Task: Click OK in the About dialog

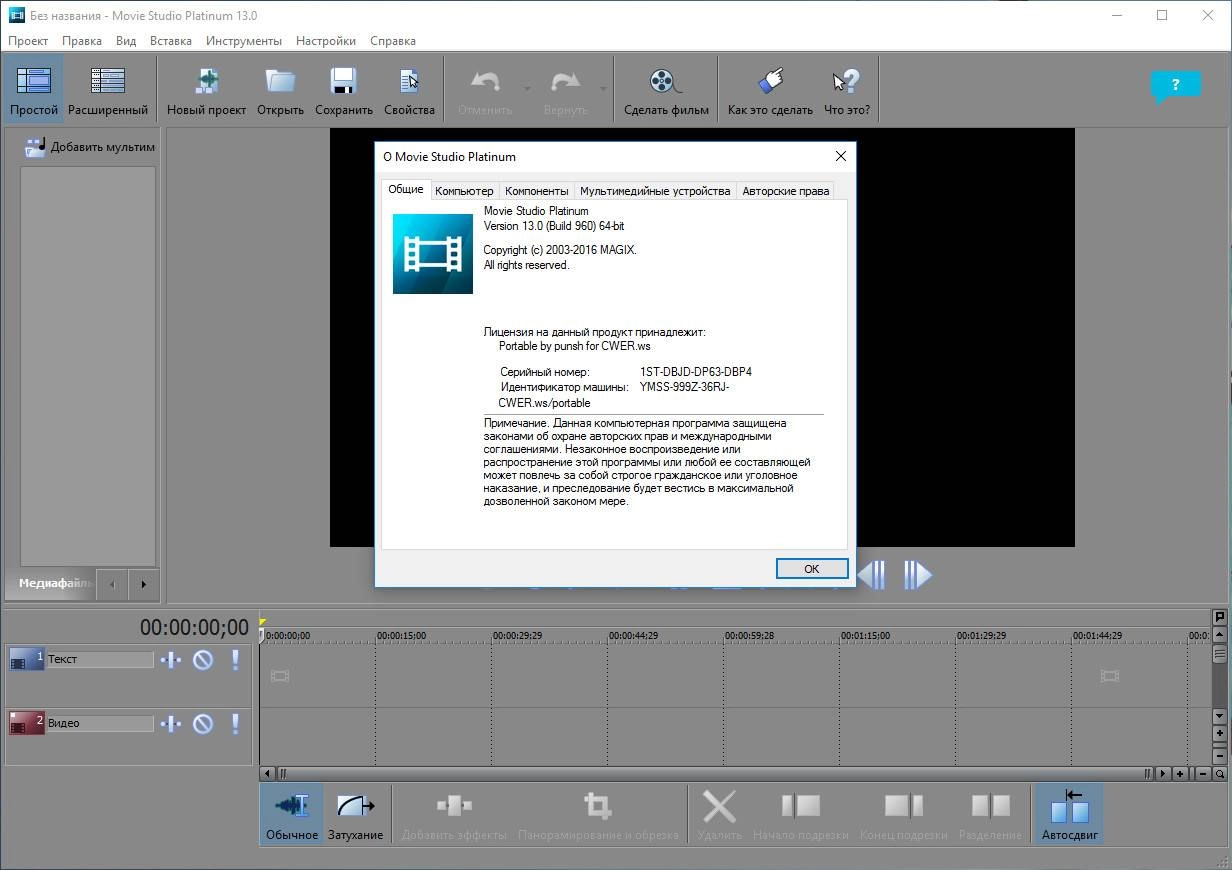Action: click(x=812, y=568)
